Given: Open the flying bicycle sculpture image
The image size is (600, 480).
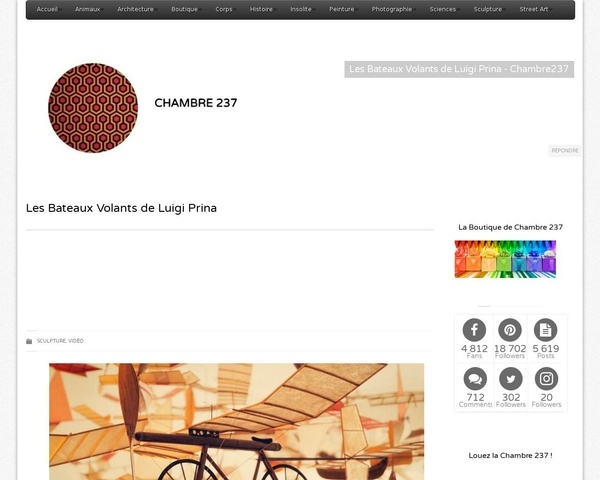Looking at the screenshot, I should [236, 421].
